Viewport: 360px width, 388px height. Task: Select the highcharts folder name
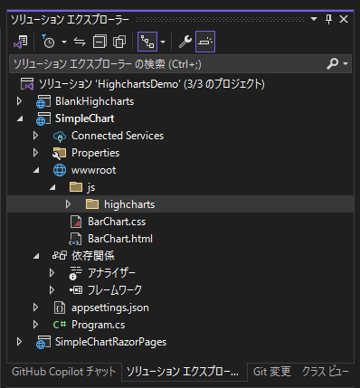129,204
